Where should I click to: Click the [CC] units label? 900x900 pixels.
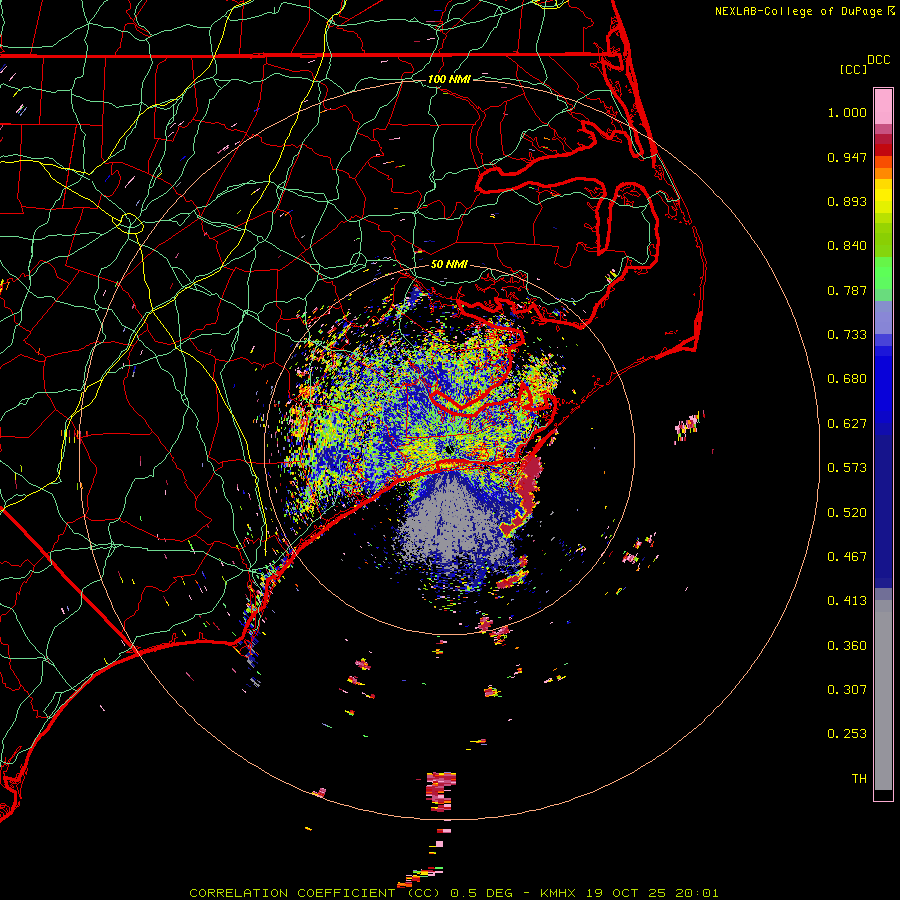853,69
